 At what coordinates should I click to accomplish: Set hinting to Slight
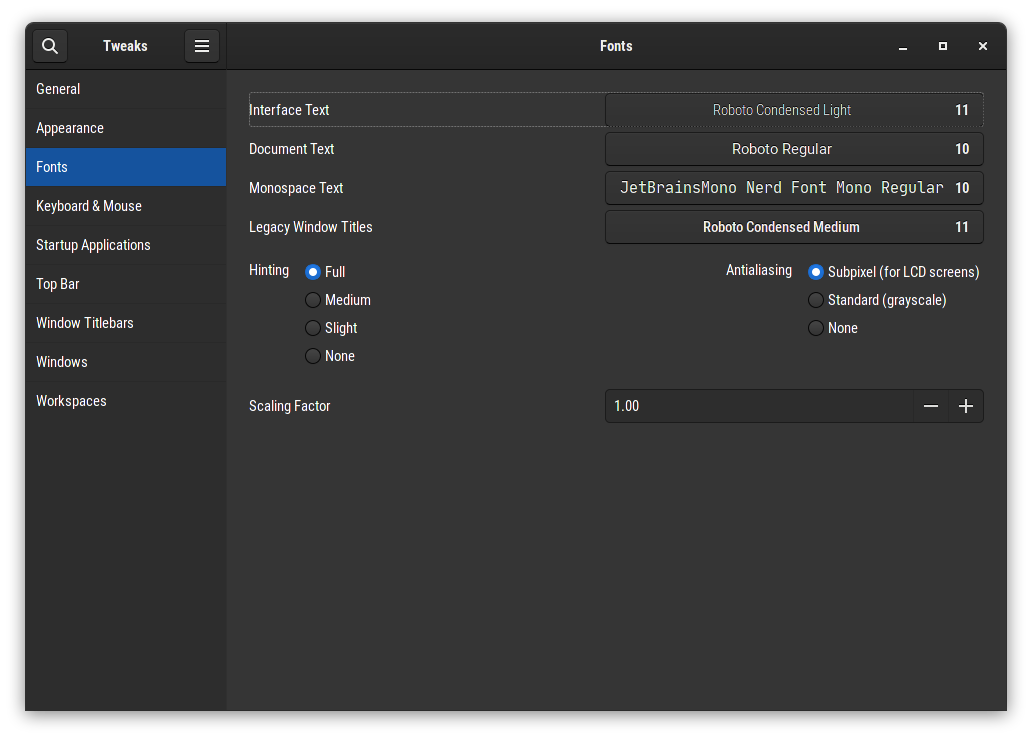click(x=313, y=328)
